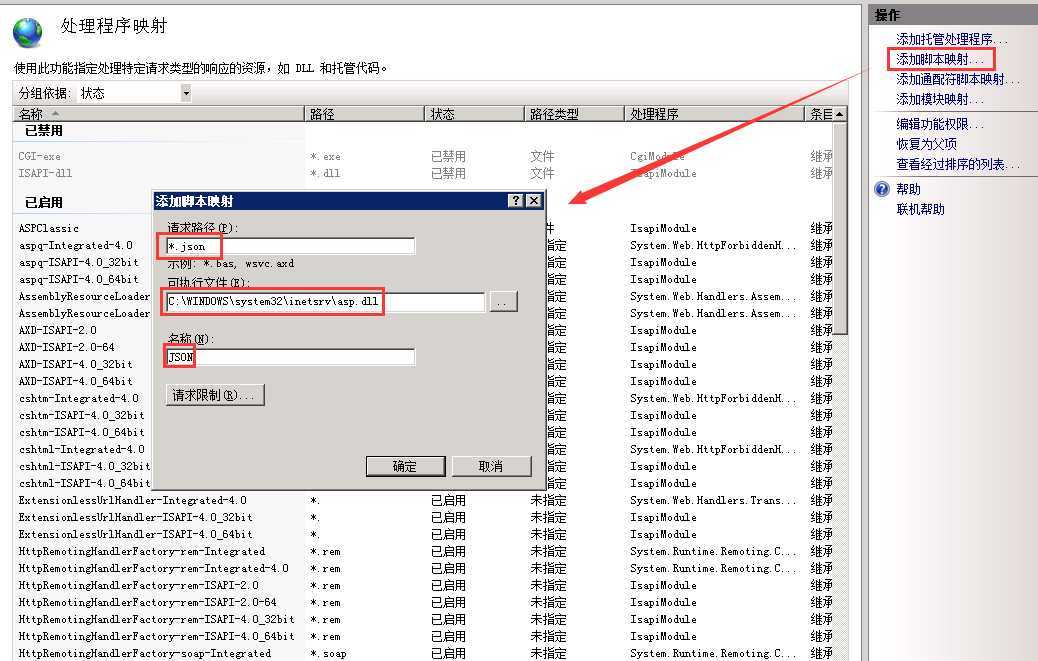Select HttpRemotingHandlerFactory-rem-Integrated row
The width and height of the screenshot is (1038, 661).
click(x=424, y=551)
